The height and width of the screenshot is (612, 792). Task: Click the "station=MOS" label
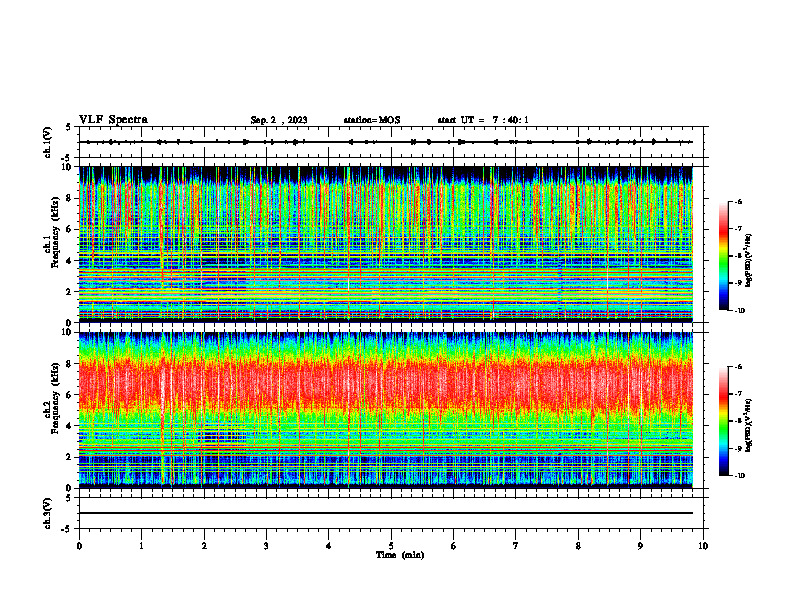[372, 120]
